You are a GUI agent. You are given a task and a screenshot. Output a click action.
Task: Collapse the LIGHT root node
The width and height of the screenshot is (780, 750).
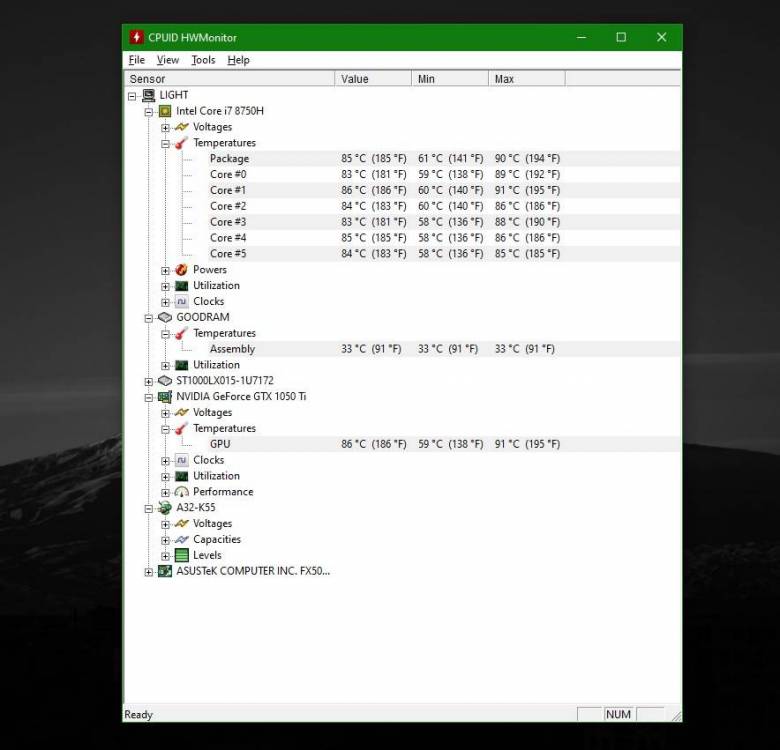pos(132,96)
